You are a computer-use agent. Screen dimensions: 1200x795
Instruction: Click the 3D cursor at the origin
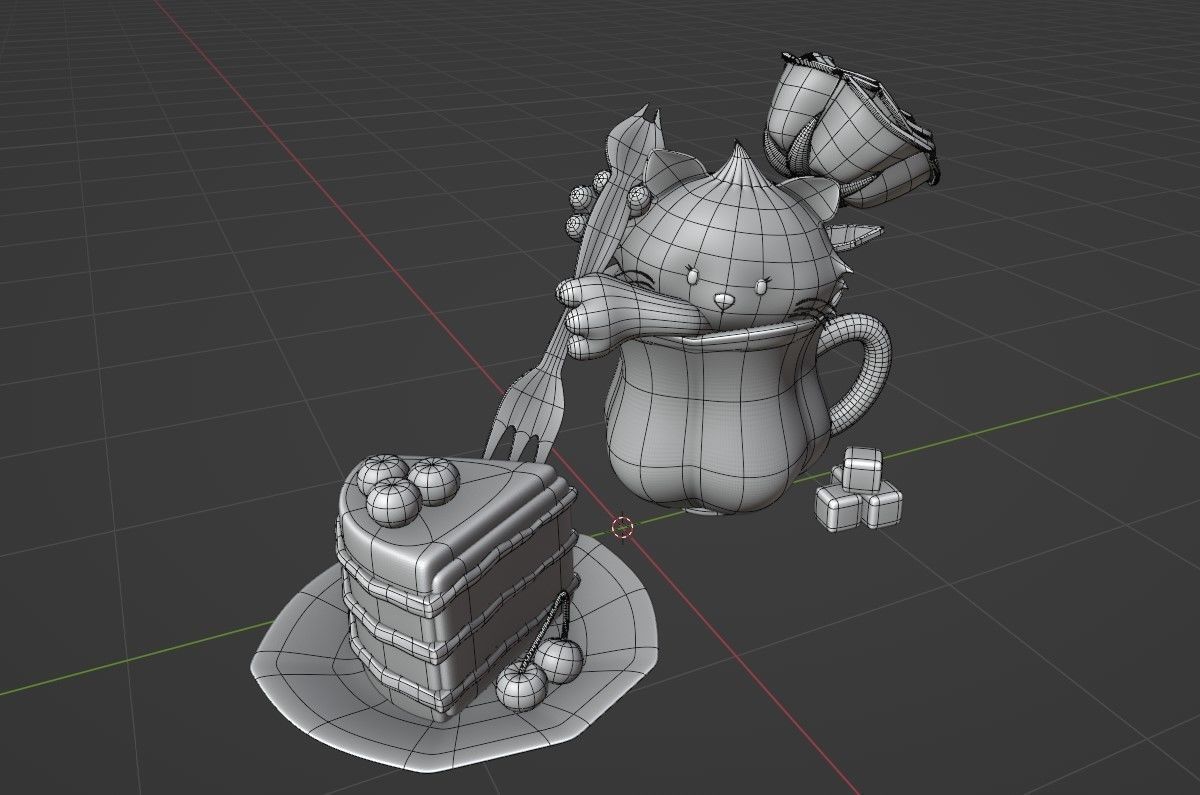(623, 527)
